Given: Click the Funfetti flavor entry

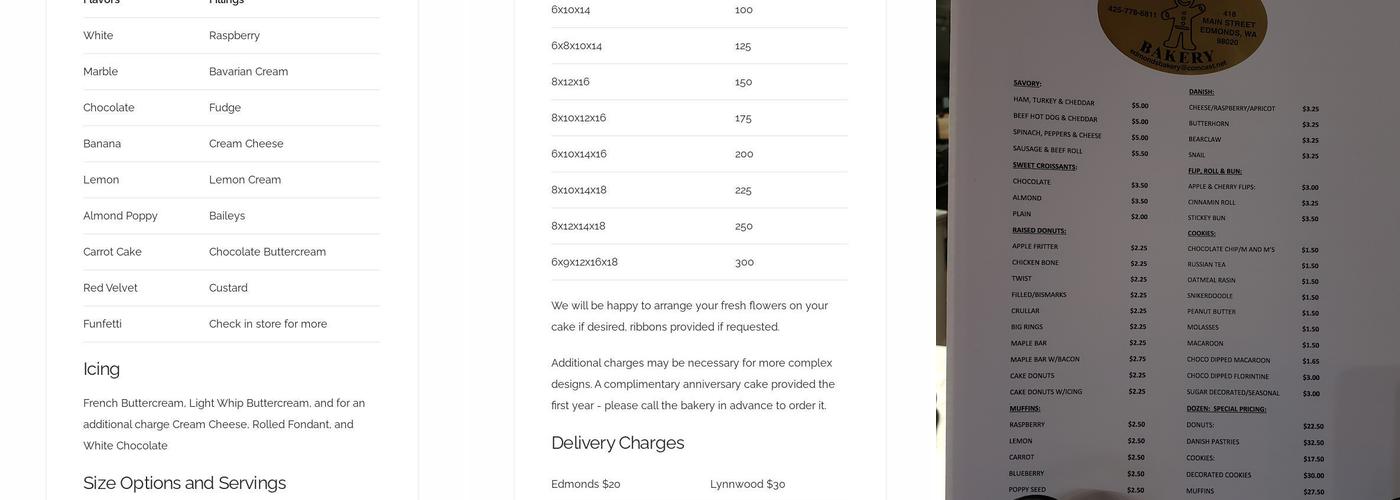Looking at the screenshot, I should [x=102, y=324].
